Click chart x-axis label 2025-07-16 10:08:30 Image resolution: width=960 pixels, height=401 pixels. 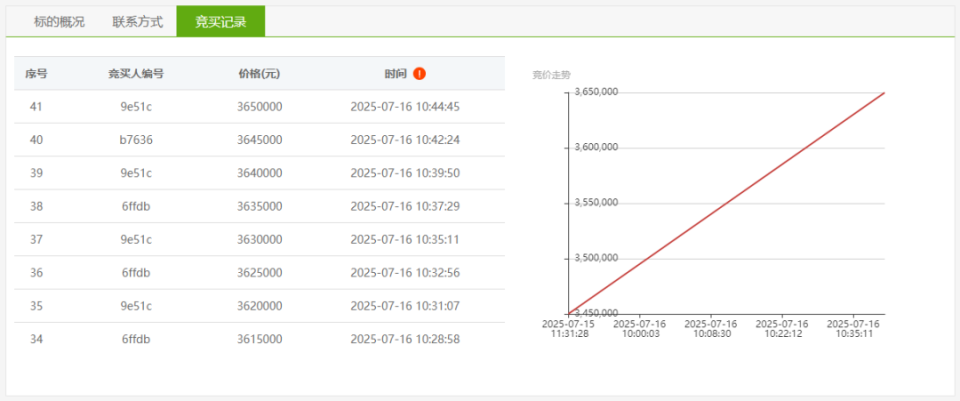(x=711, y=328)
